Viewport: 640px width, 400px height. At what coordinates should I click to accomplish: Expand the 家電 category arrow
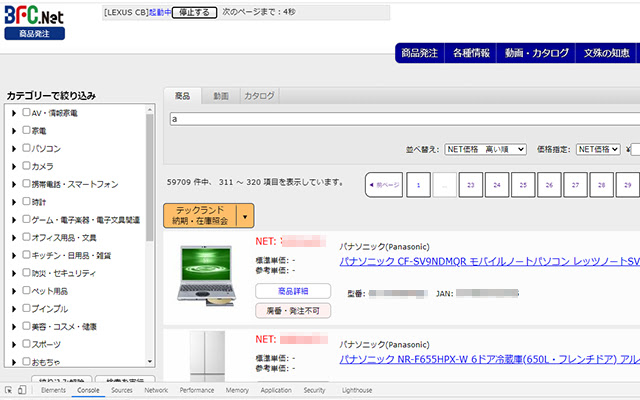click(x=14, y=131)
